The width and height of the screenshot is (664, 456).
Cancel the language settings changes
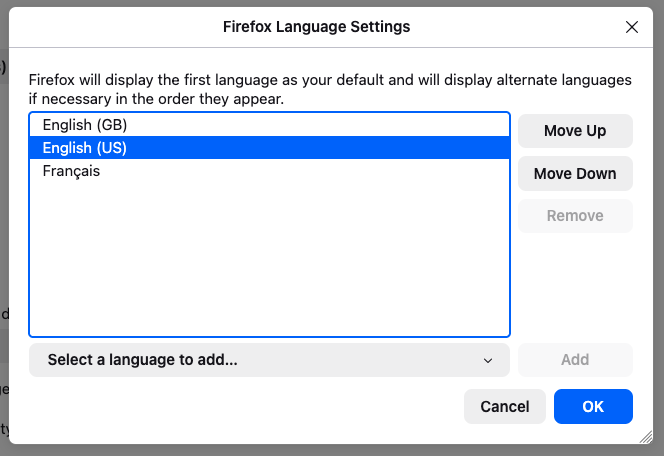[504, 406]
